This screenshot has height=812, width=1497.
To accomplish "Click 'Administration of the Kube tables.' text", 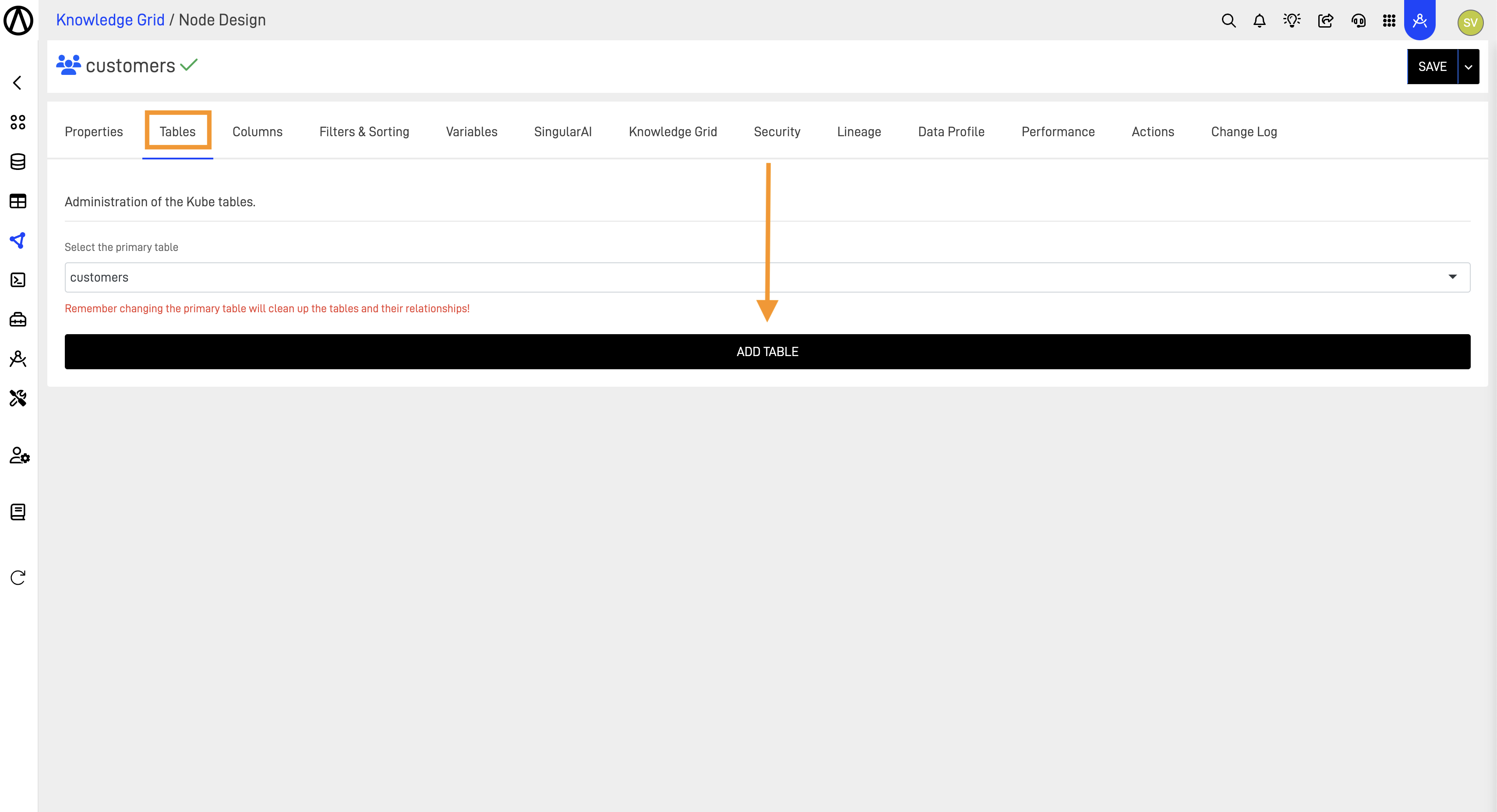I will [x=160, y=202].
